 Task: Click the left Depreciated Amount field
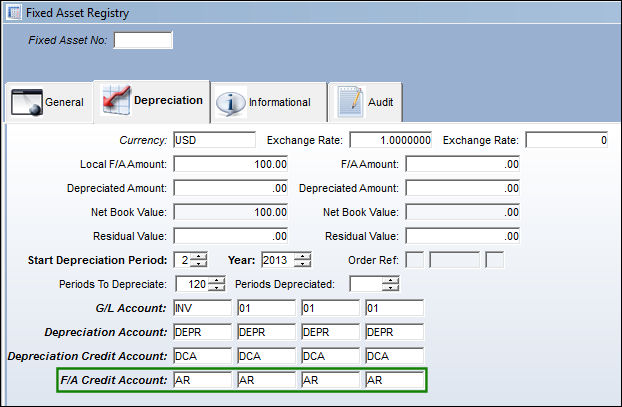[230, 188]
